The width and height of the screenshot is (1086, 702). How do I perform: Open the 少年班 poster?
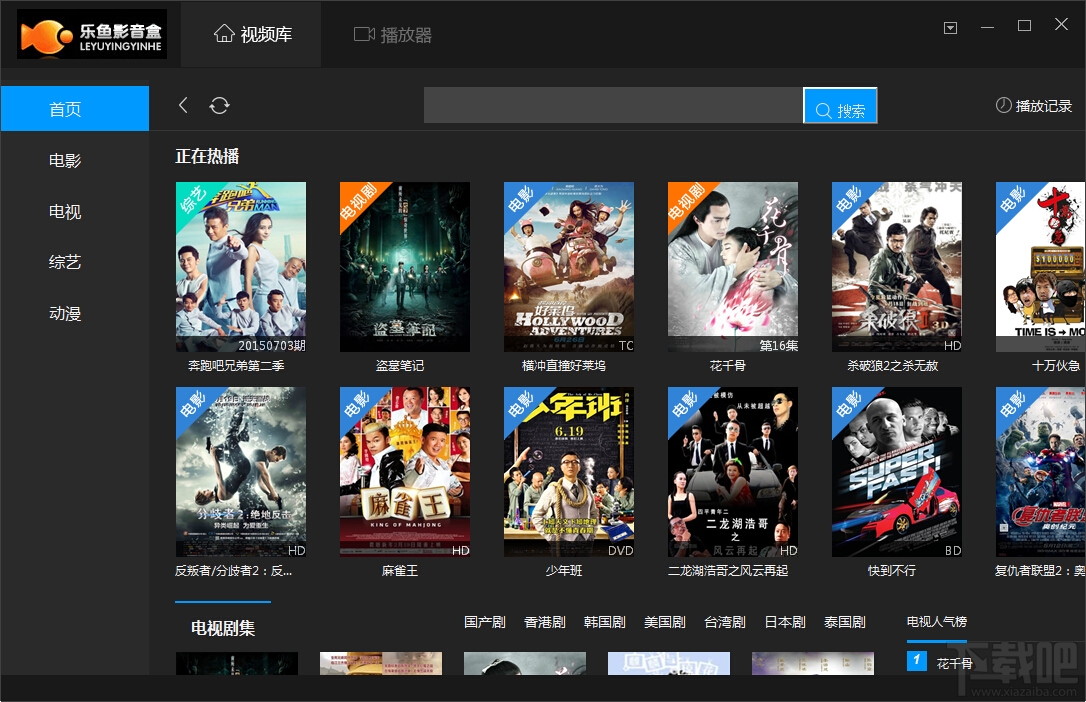pyautogui.click(x=569, y=472)
